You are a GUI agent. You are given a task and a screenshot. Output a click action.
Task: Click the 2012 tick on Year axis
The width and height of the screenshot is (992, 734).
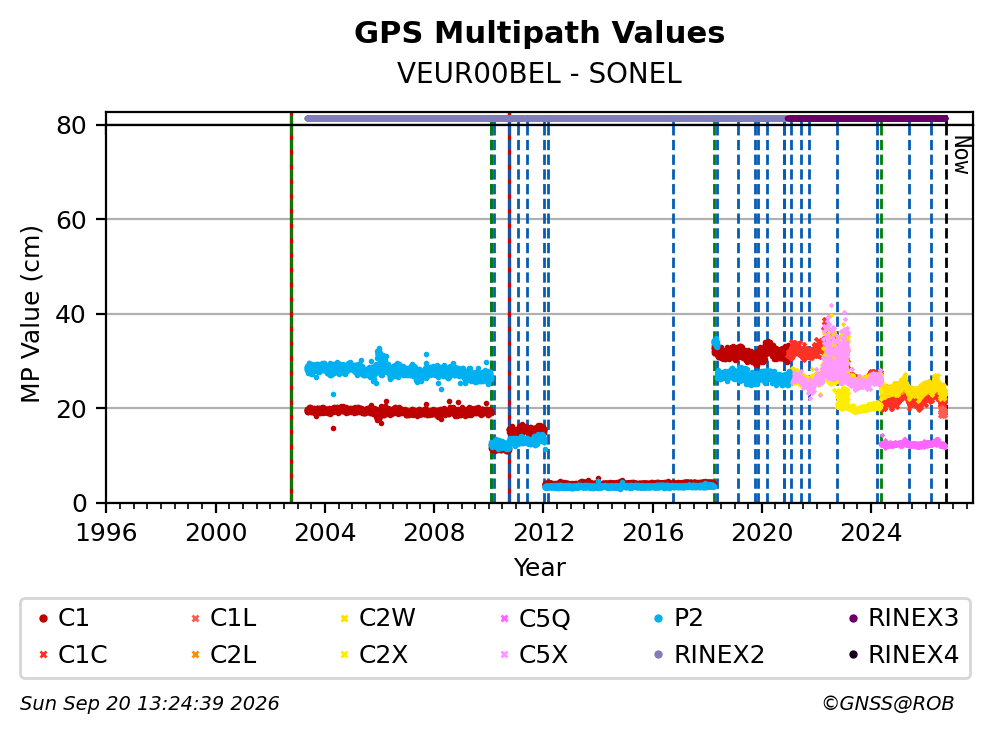[x=543, y=533]
